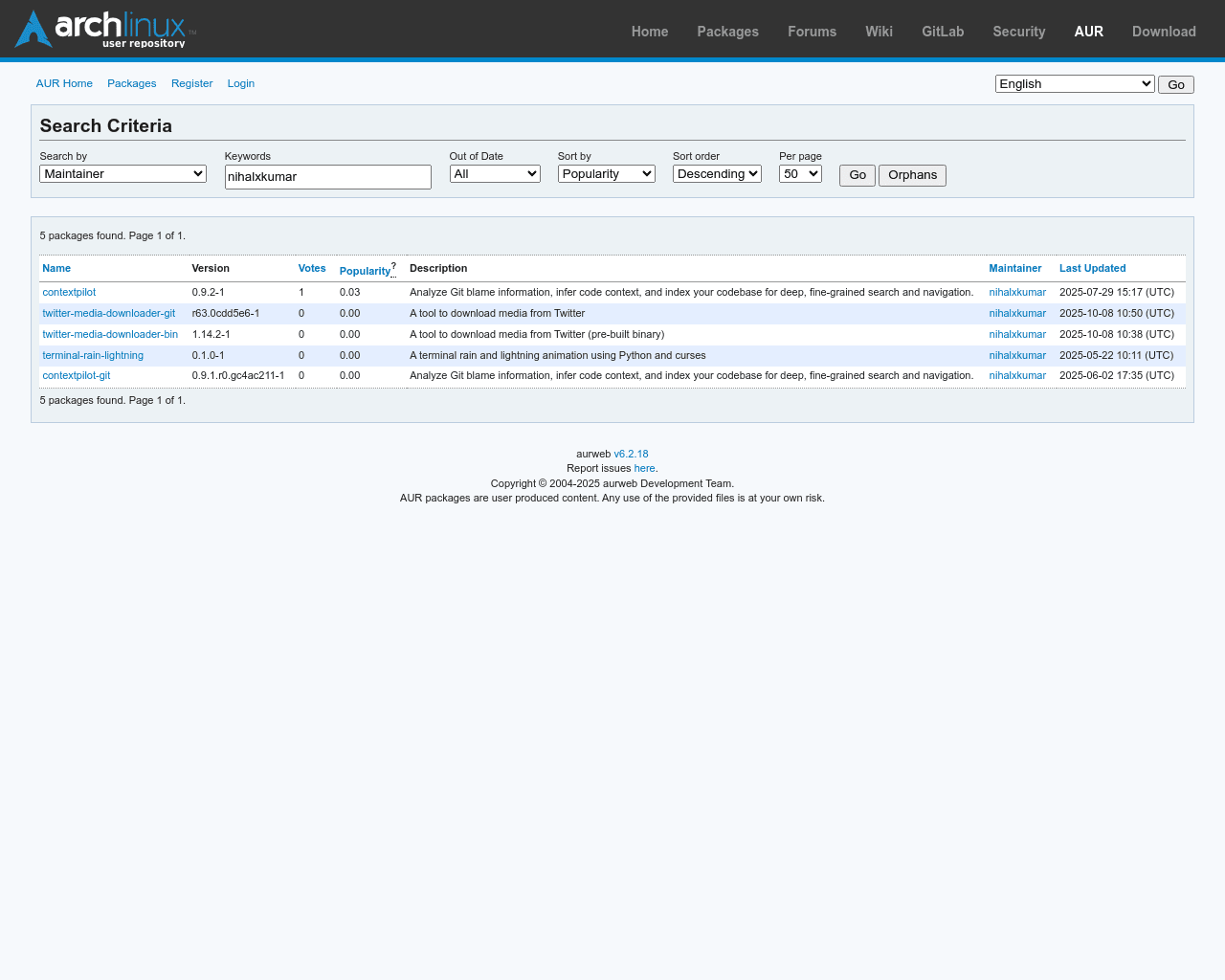Open the contextpilot package page
Viewport: 1225px width, 980px height.
coord(69,292)
